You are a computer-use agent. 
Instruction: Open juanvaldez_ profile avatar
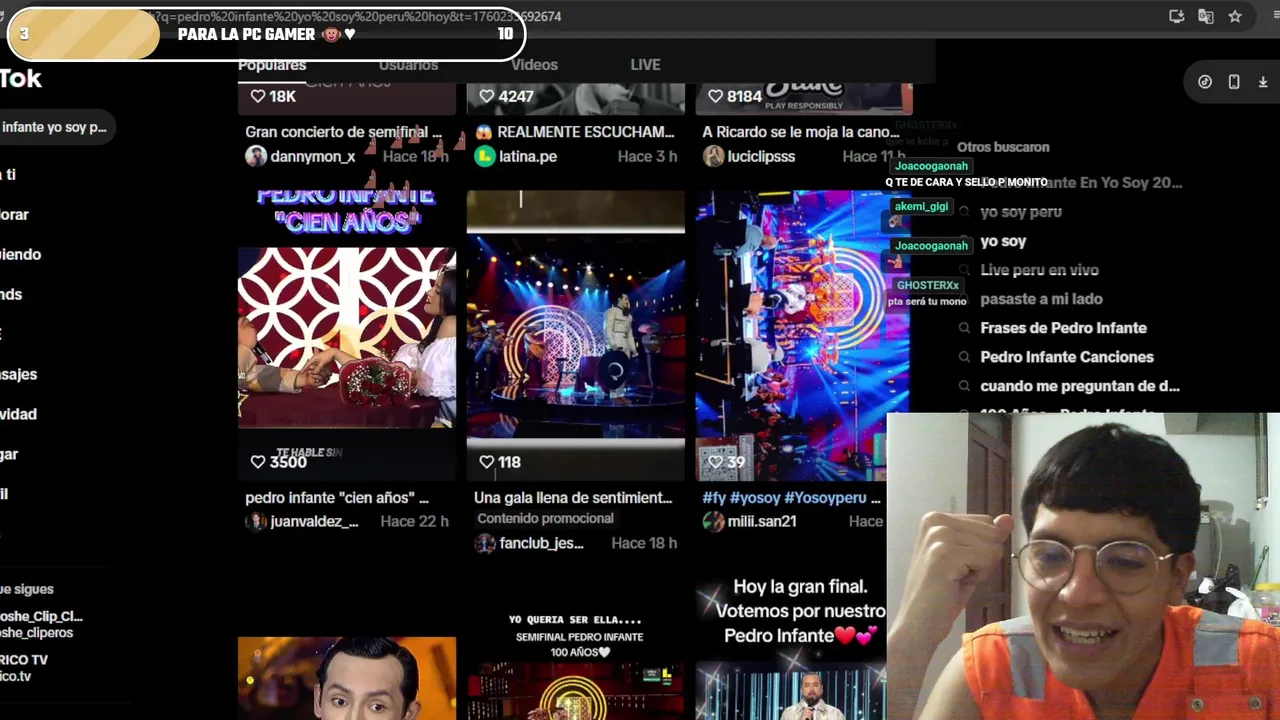pyautogui.click(x=256, y=522)
